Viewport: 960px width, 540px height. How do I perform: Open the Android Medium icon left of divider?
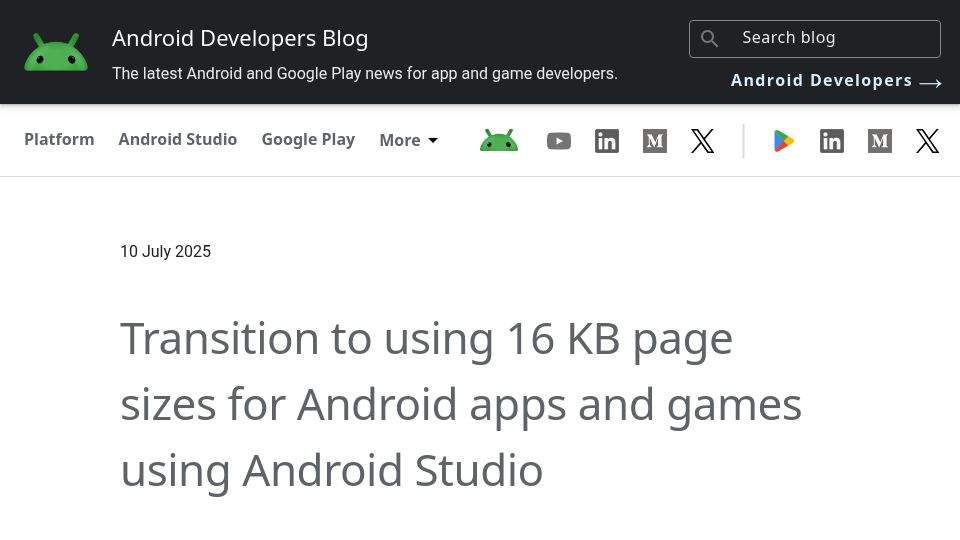pos(654,141)
